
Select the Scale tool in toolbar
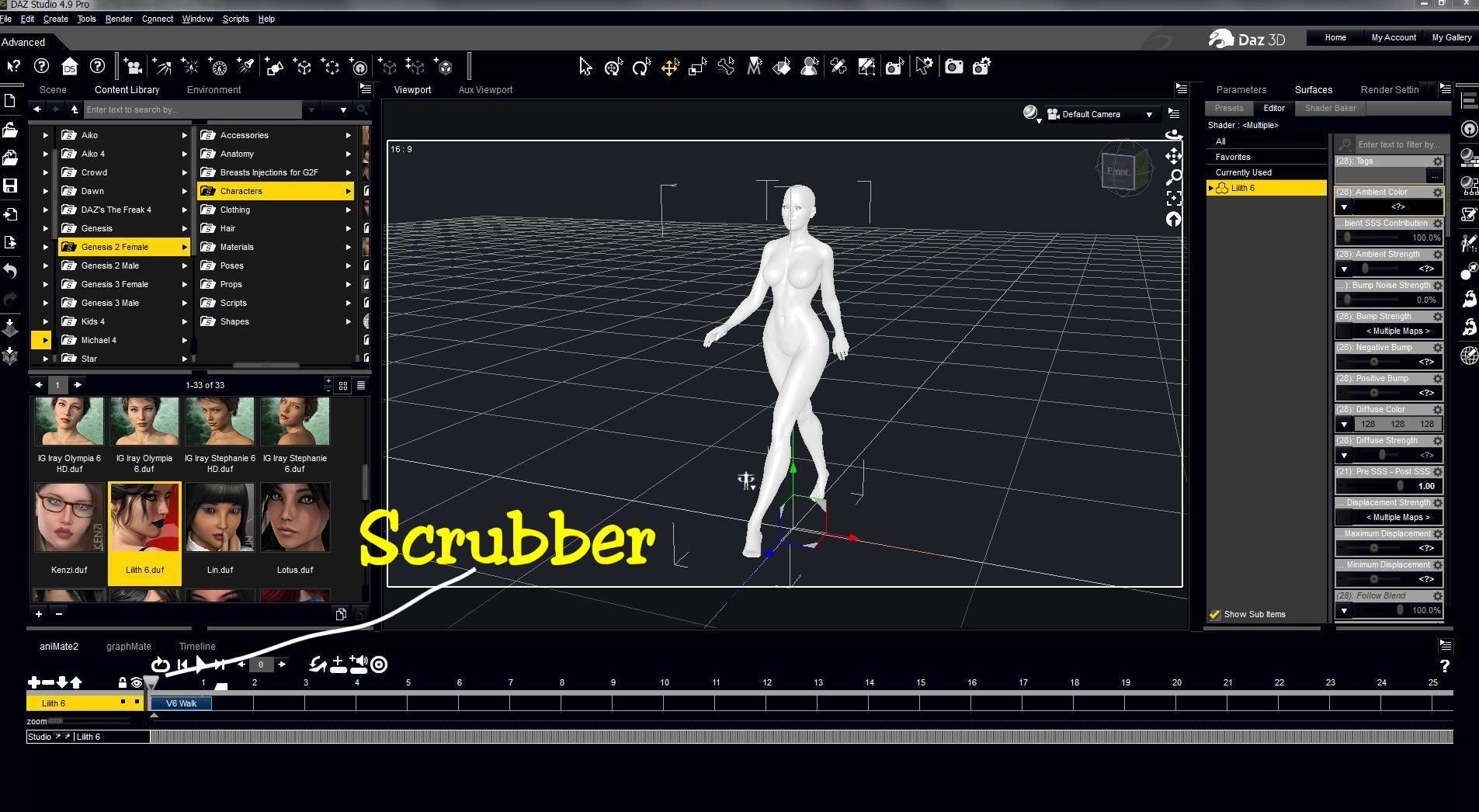697,68
